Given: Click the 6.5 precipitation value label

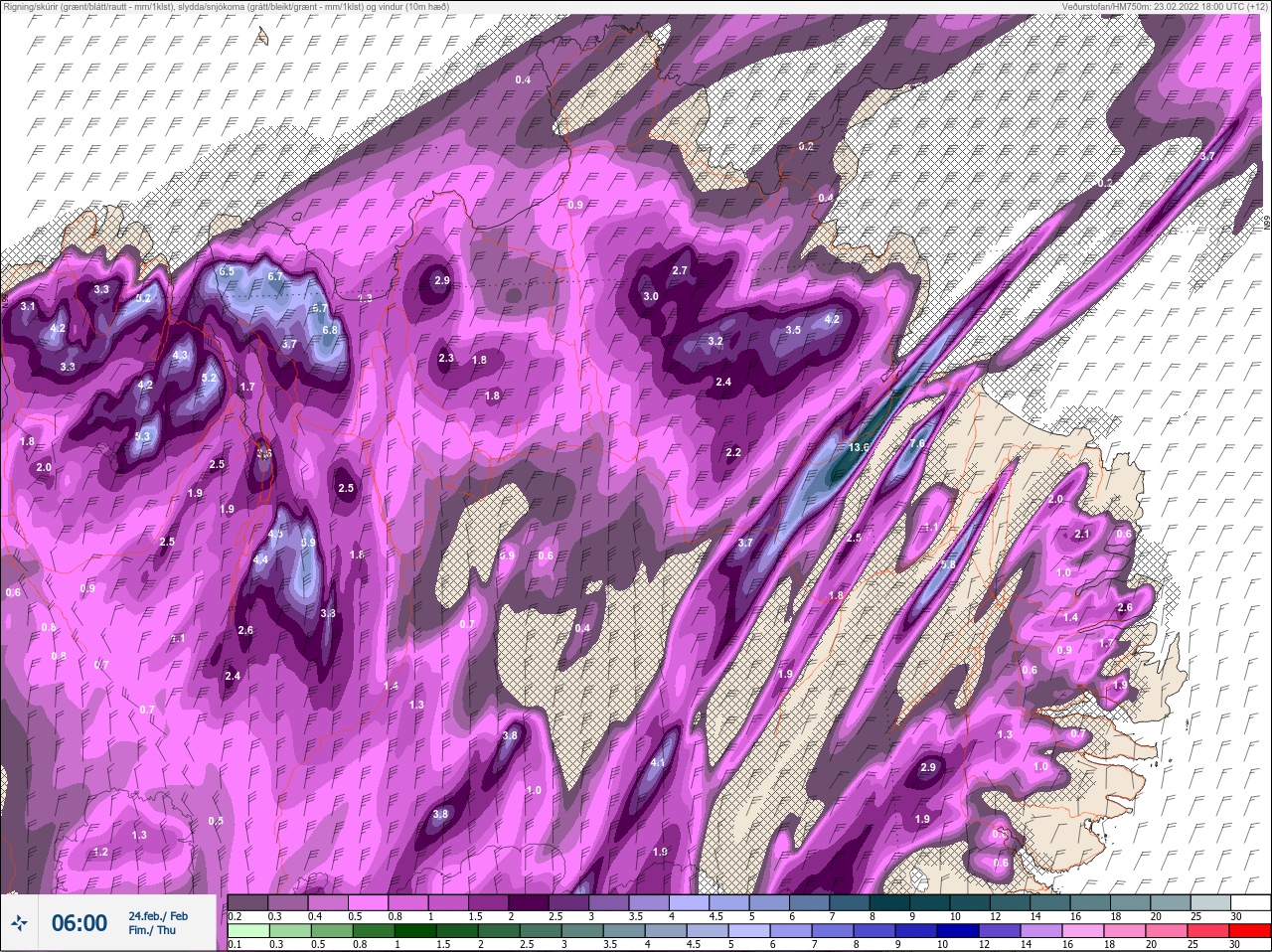Looking at the screenshot, I should [227, 271].
